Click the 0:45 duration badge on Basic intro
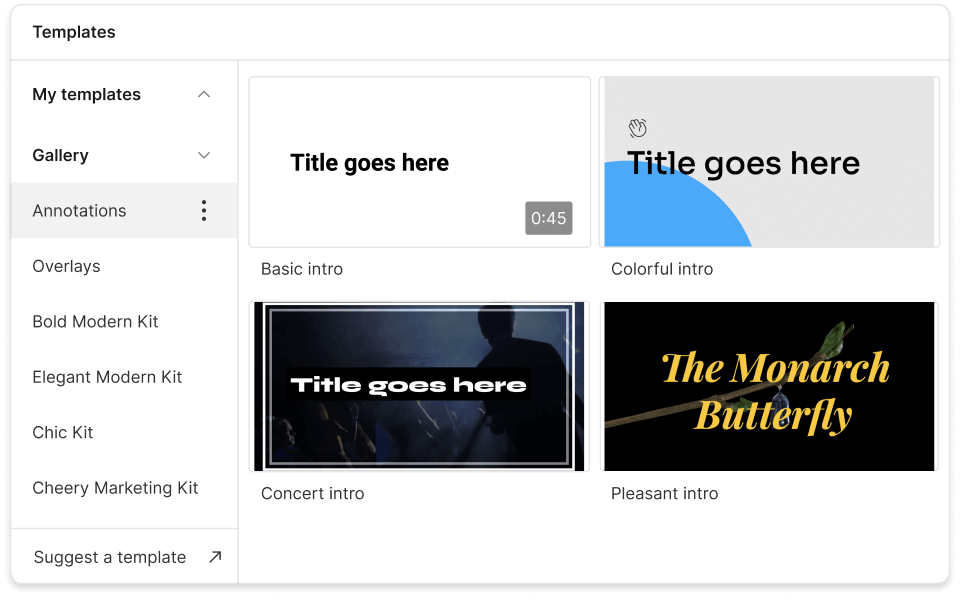Image resolution: width=960 pixels, height=600 pixels. [548, 217]
